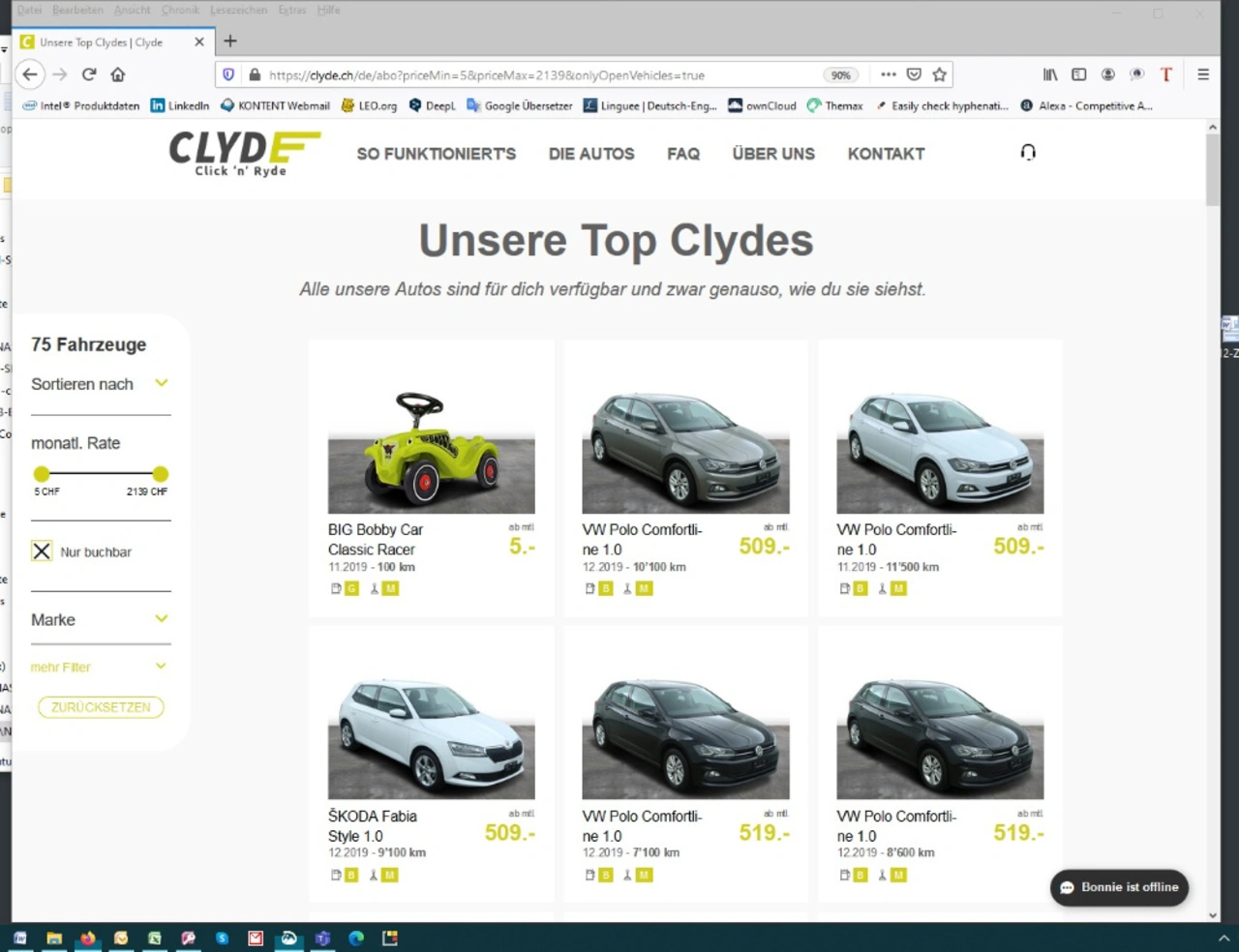Expand the Marke filter dropdown
1239x952 pixels.
100,619
